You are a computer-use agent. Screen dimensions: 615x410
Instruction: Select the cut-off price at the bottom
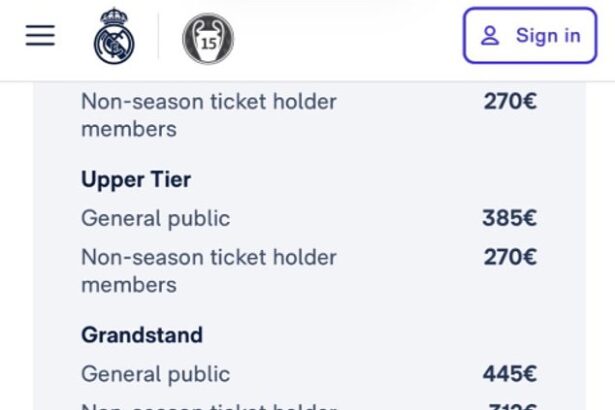pyautogui.click(x=509, y=405)
